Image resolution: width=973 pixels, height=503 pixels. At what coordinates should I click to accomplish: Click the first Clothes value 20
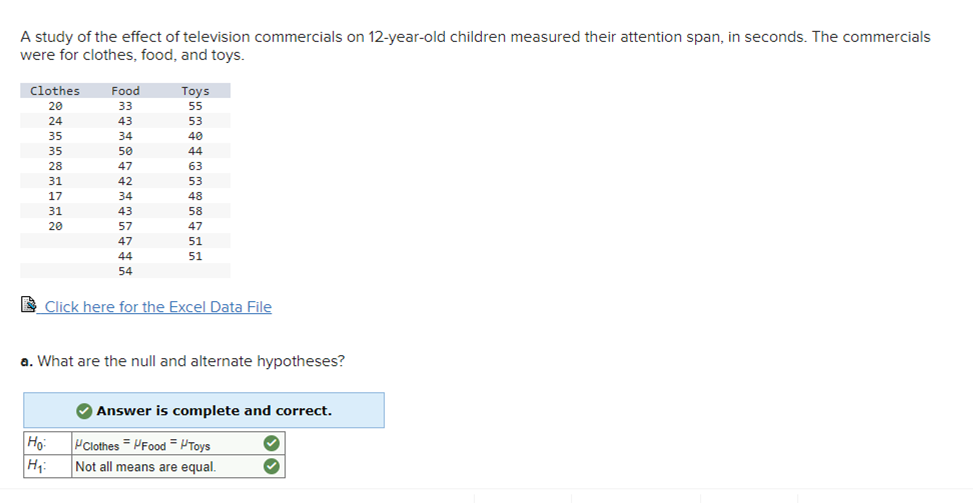click(x=55, y=106)
